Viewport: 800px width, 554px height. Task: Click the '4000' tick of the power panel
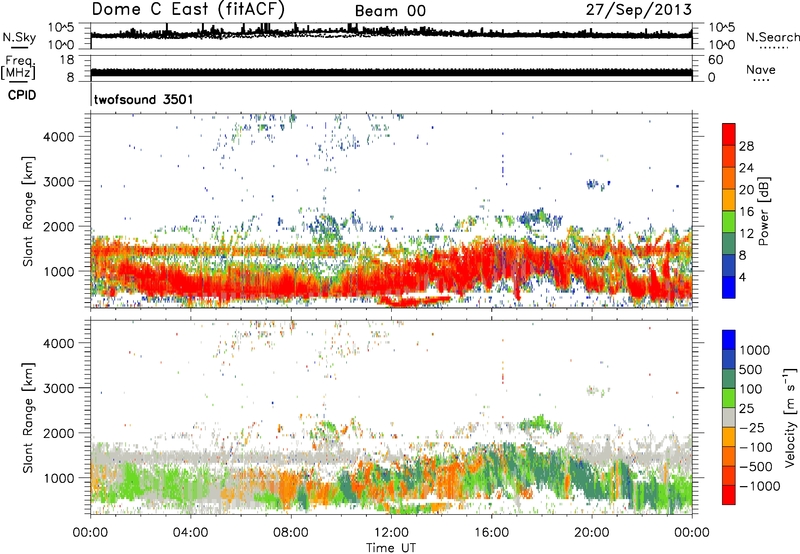[x=58, y=137]
